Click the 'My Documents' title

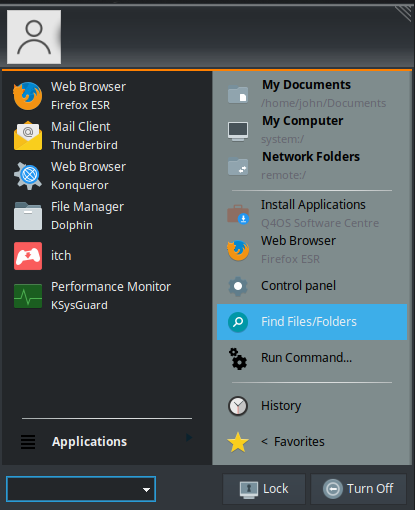coord(306,85)
